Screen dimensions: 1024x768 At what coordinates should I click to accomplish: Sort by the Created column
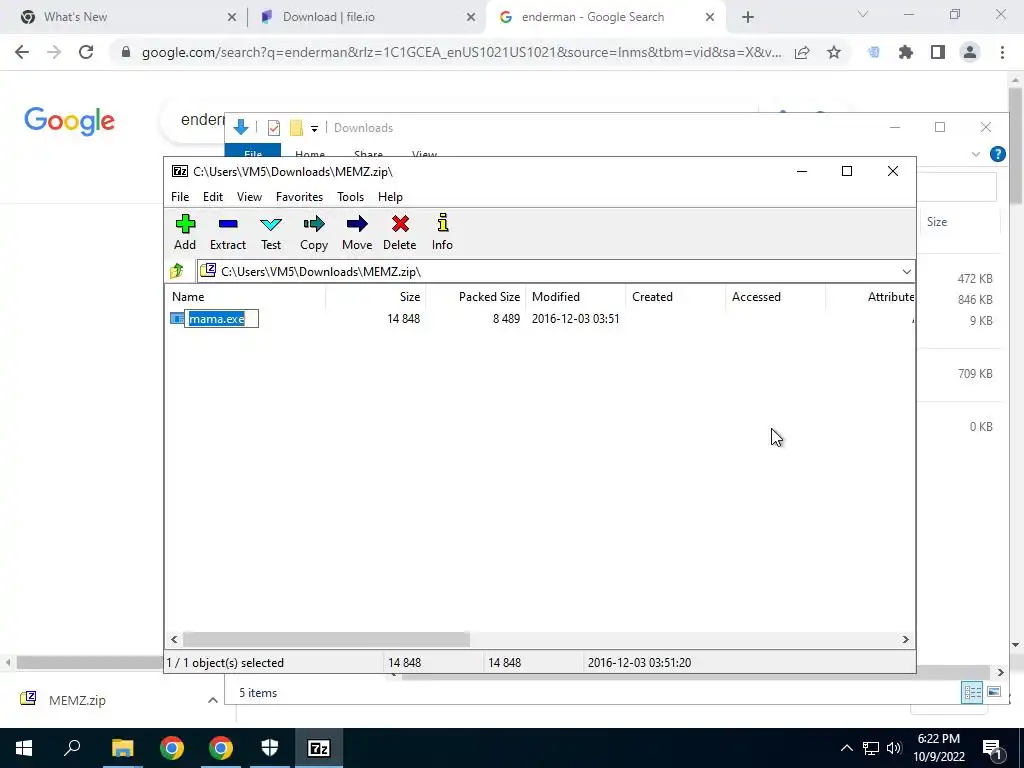[x=675, y=296]
